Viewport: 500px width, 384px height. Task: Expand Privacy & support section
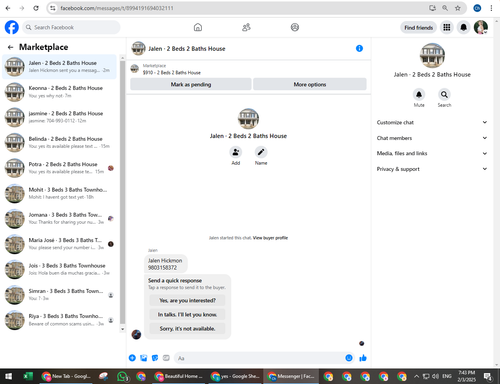[432, 169]
